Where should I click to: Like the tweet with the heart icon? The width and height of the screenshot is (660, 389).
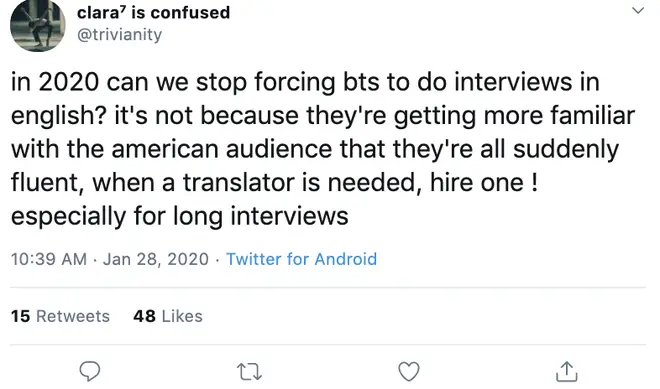(x=409, y=372)
